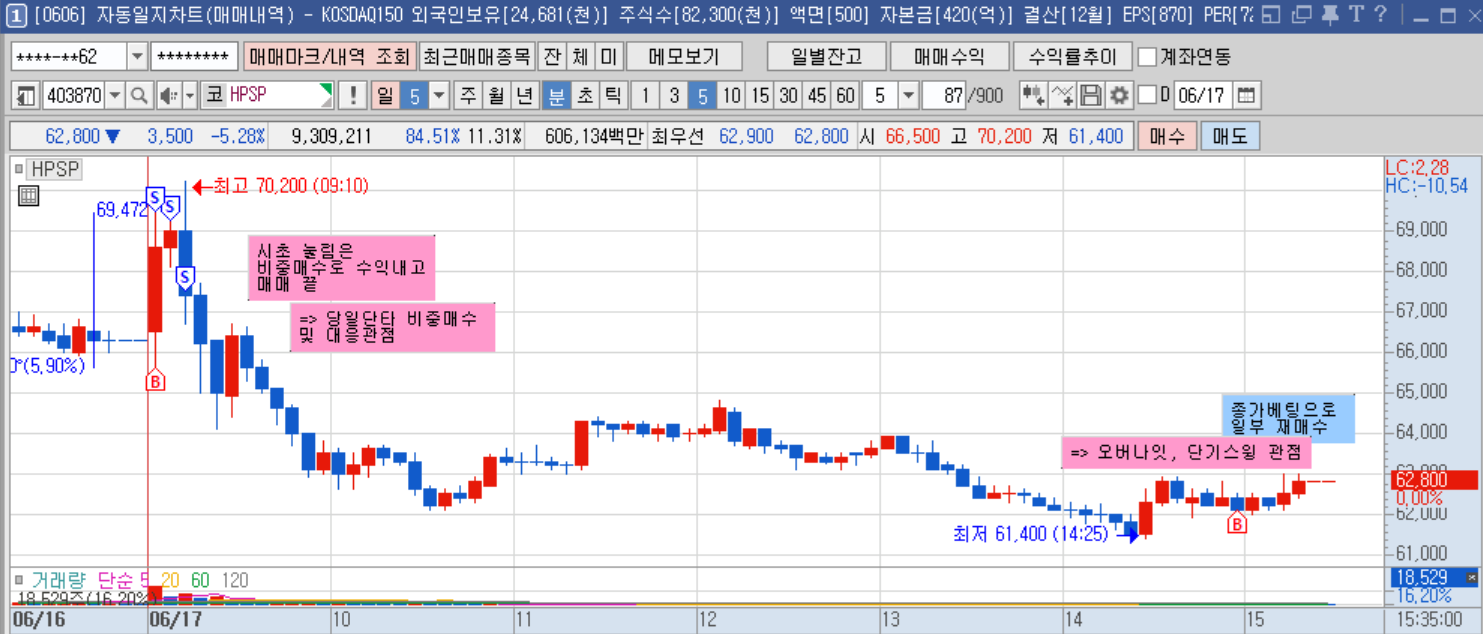Select 15 minute interval button
Viewport: 1483px width, 634px height.
click(761, 96)
